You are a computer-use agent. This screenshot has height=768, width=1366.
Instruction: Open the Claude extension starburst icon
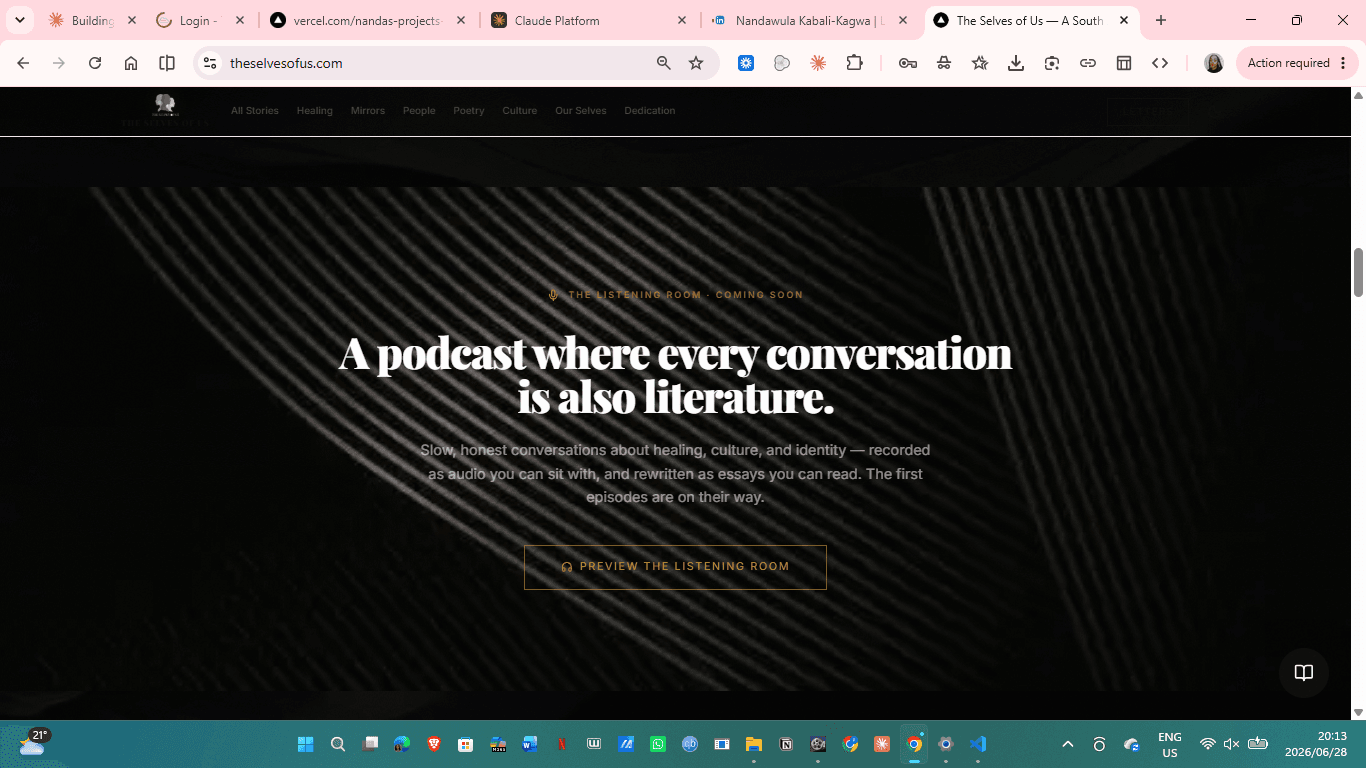(818, 63)
